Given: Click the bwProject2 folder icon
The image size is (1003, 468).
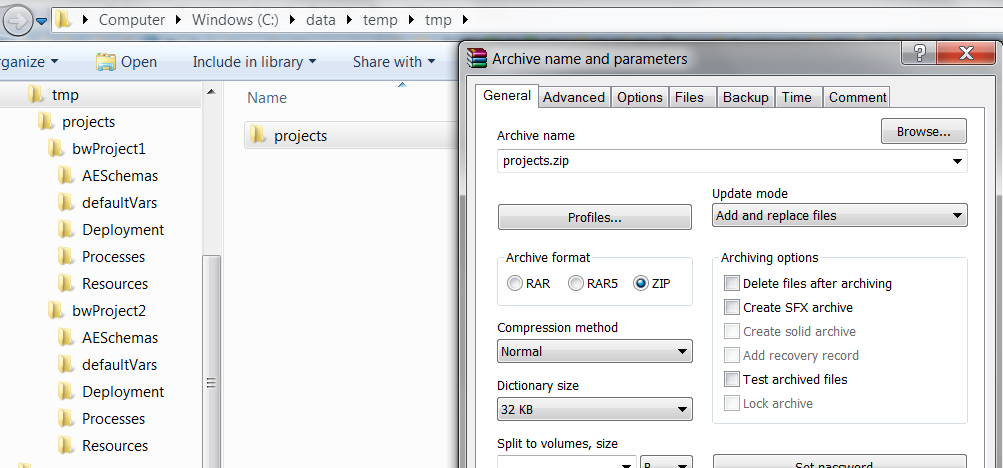Looking at the screenshot, I should click(x=56, y=311).
